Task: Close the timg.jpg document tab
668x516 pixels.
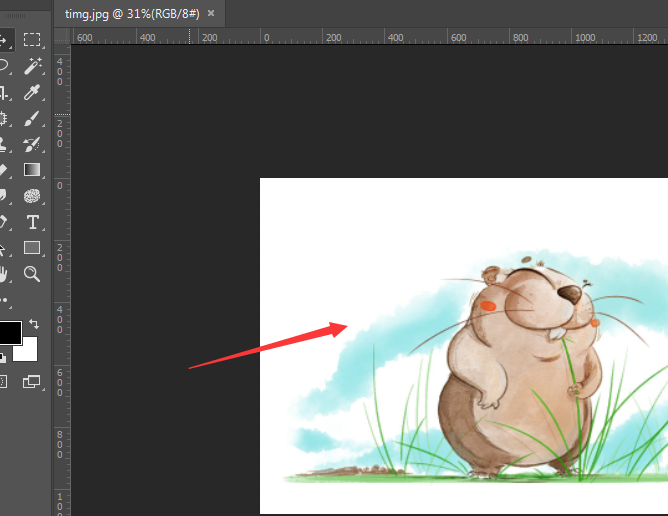Action: (x=211, y=14)
